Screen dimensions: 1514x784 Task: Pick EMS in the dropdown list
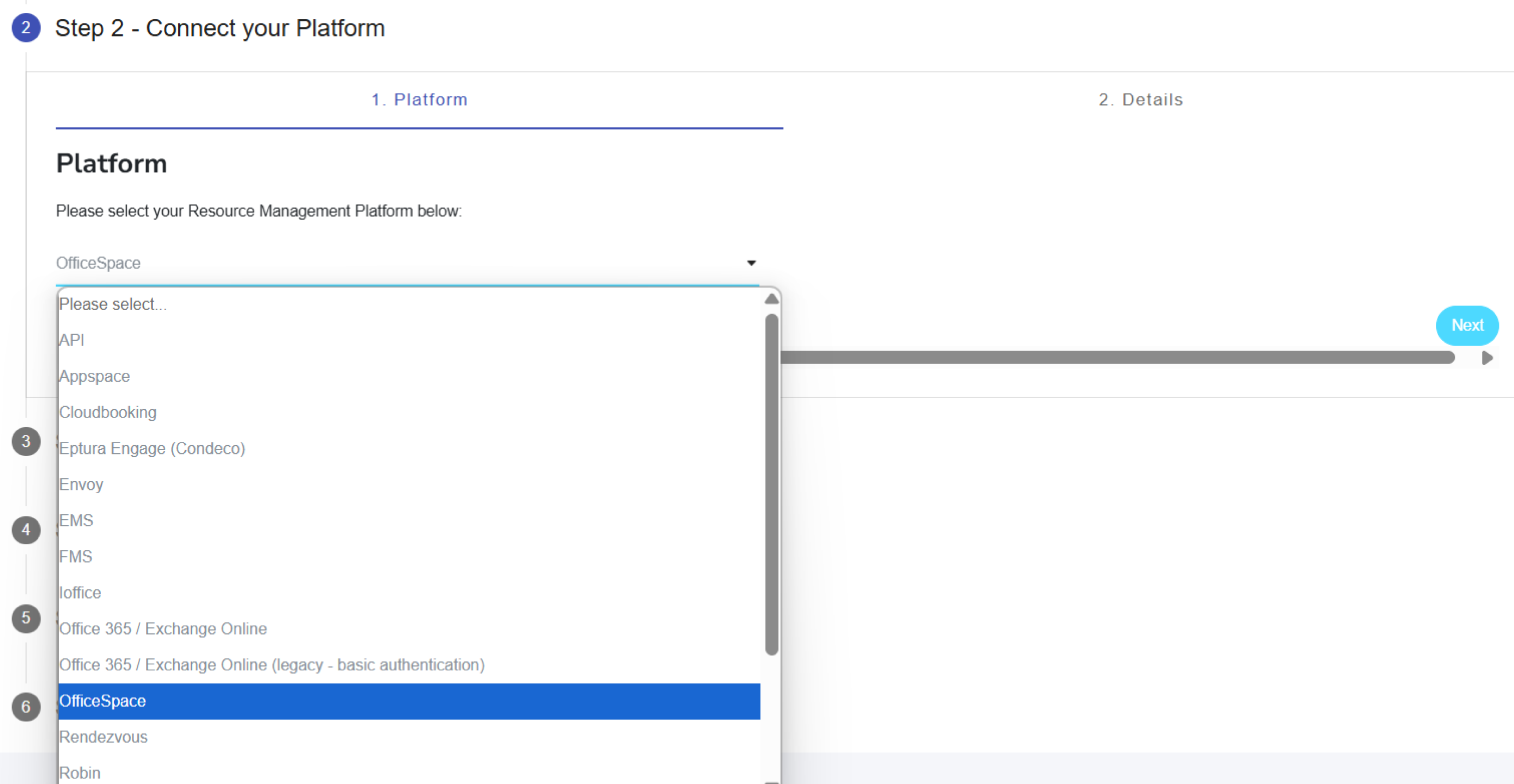click(409, 521)
